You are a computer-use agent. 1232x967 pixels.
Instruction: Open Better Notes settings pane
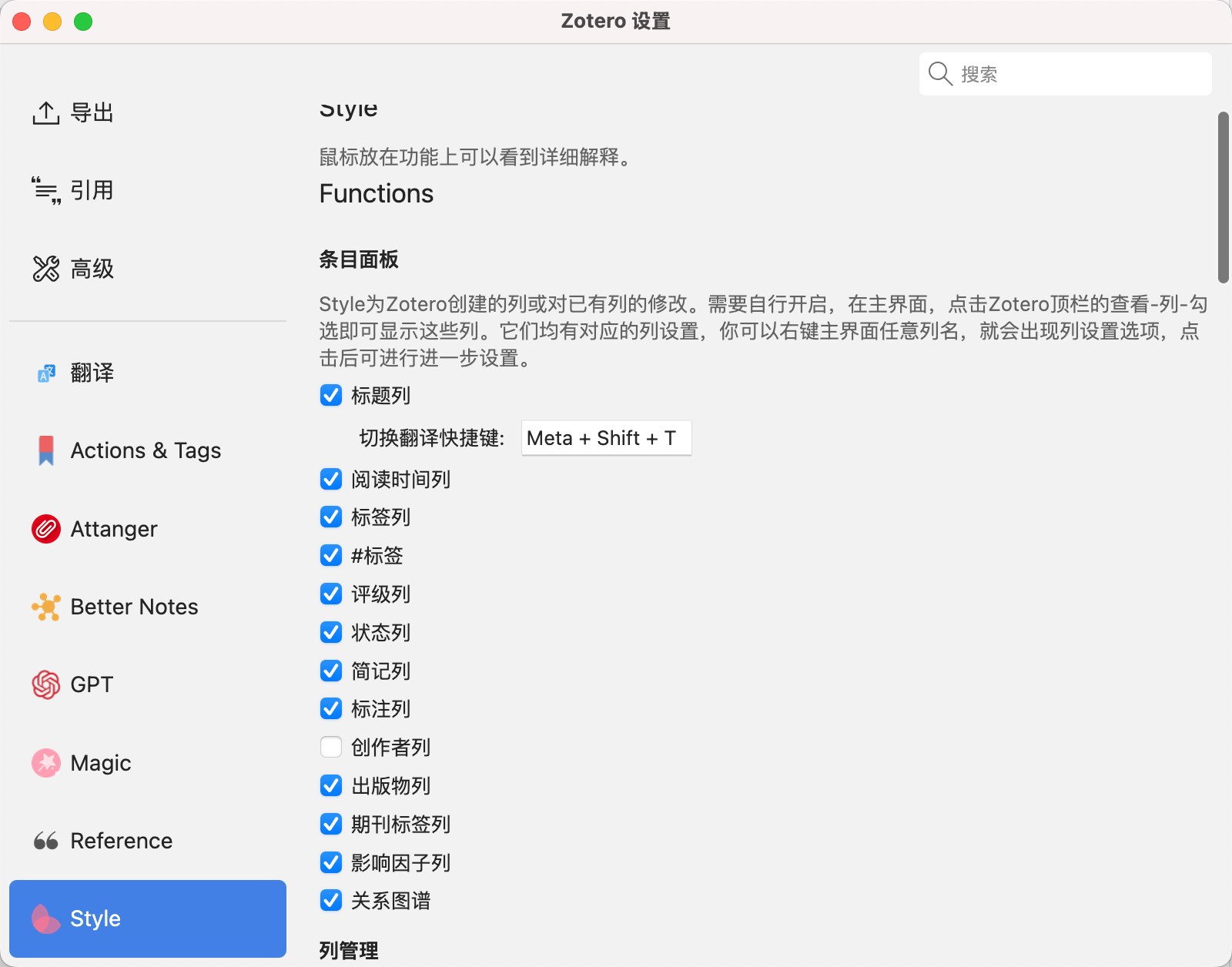pos(148,607)
